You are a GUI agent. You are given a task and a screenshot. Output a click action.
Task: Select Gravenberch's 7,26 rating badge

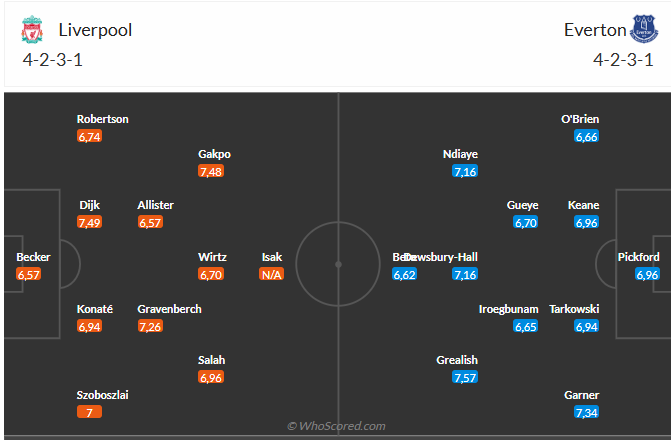tap(150, 326)
